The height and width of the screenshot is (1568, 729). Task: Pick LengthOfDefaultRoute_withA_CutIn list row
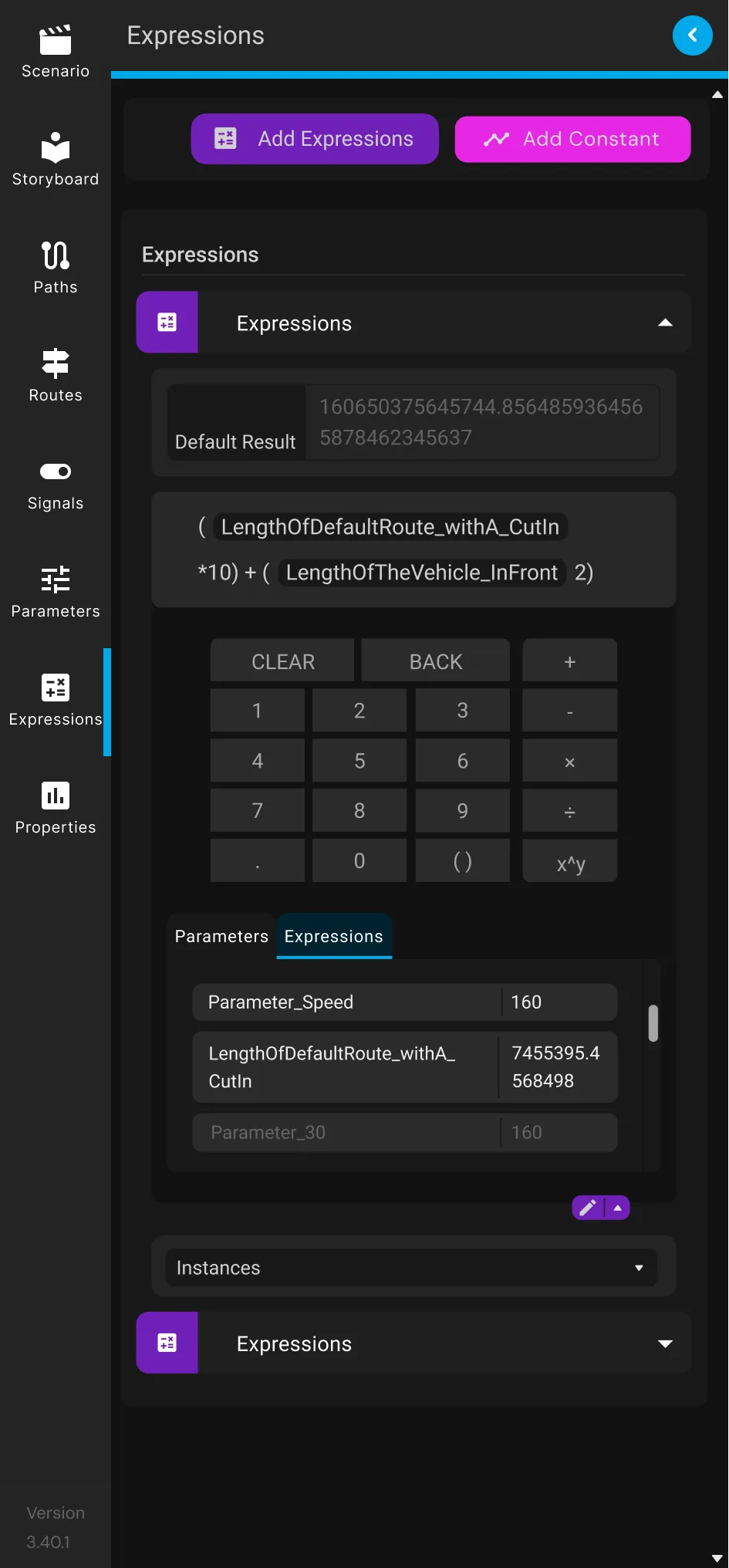pyautogui.click(x=405, y=1067)
